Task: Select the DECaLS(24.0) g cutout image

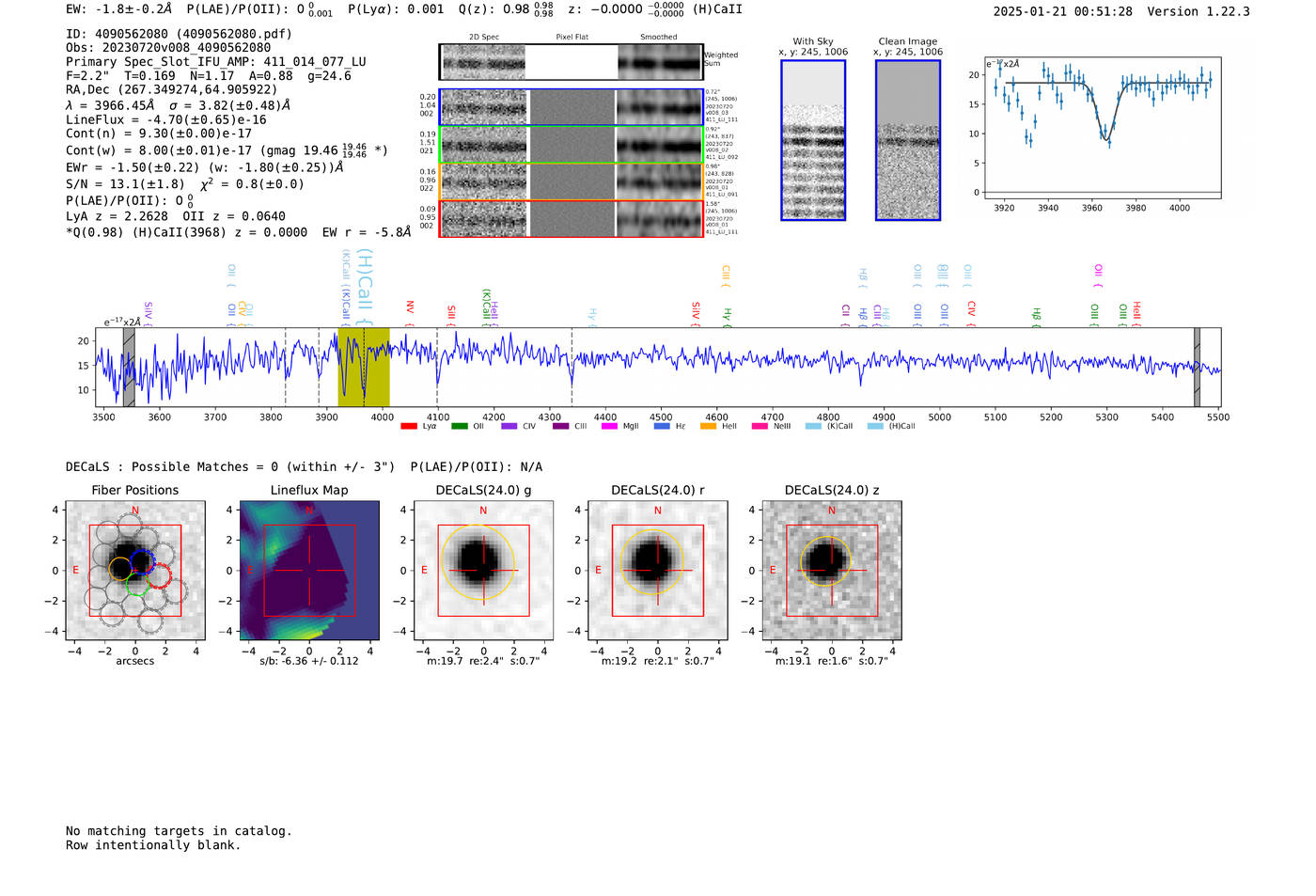Action: [483, 570]
